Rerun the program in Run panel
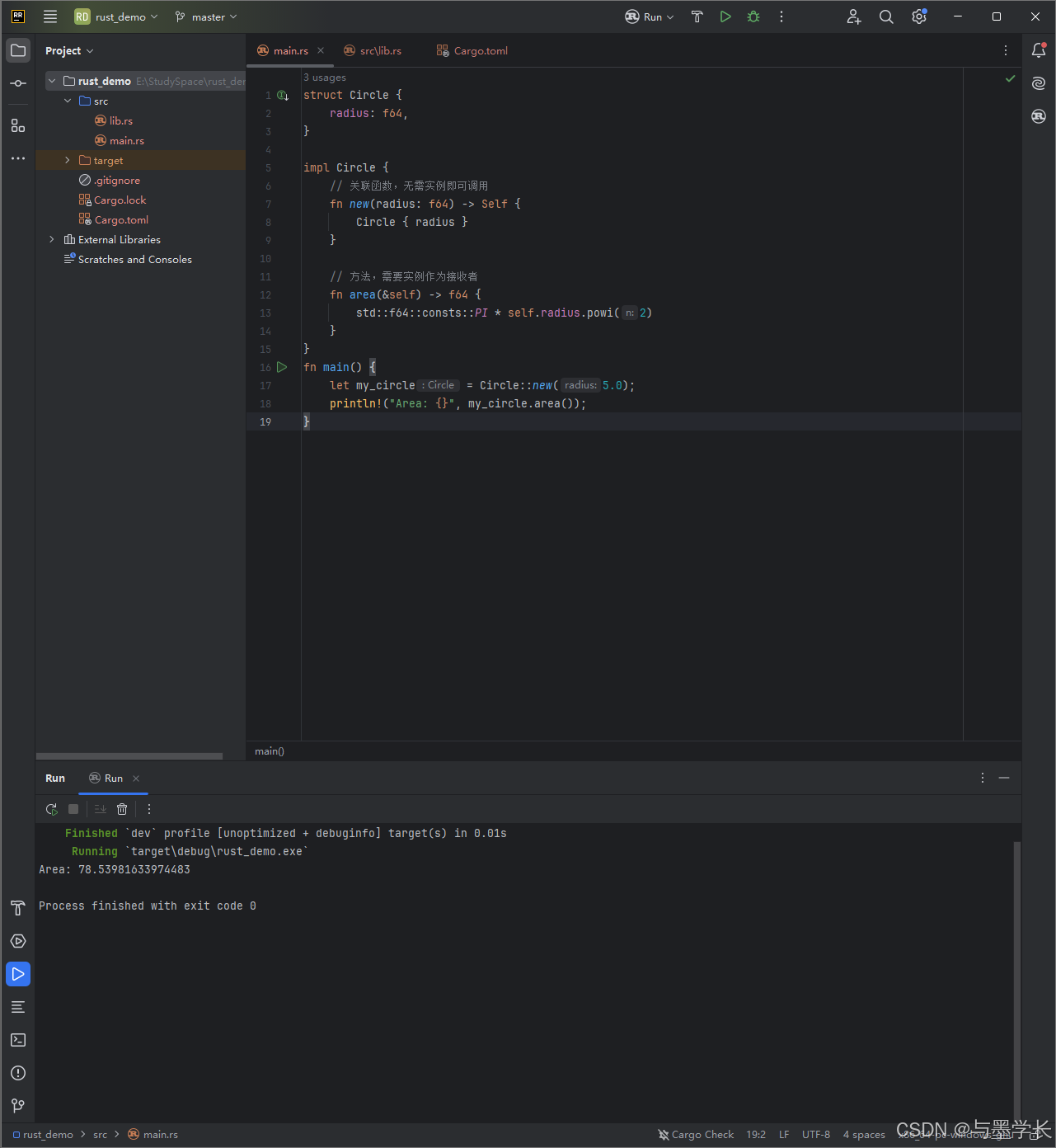This screenshot has height=1148, width=1056. pyautogui.click(x=51, y=809)
